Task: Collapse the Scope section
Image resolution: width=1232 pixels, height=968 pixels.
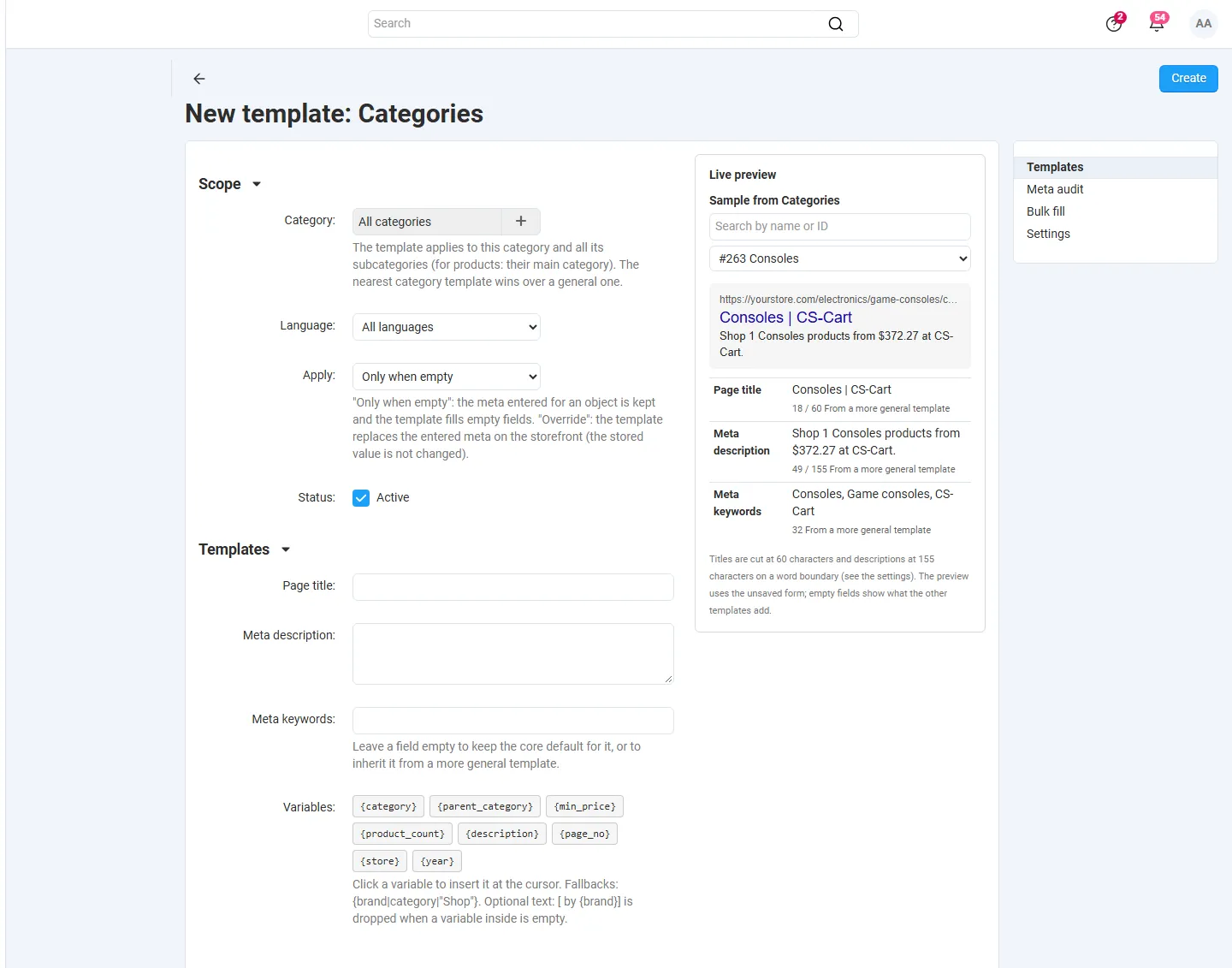Action: pyautogui.click(x=230, y=184)
